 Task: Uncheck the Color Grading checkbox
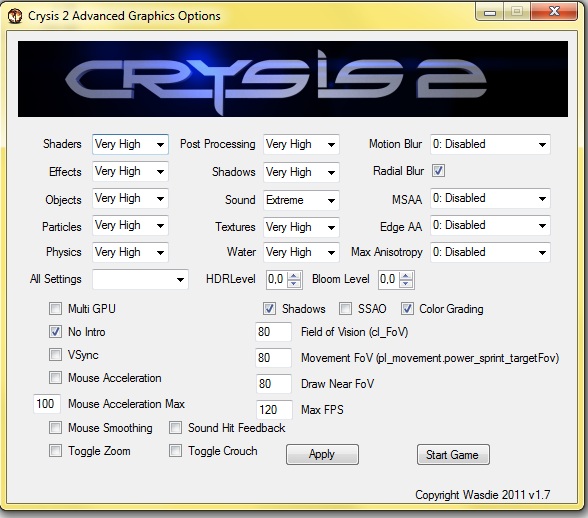407,309
